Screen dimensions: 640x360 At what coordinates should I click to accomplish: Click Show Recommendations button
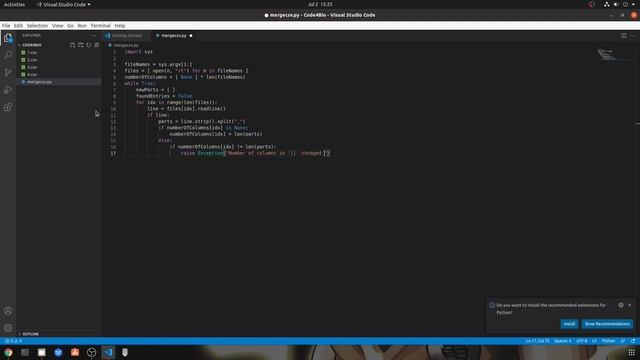coord(607,324)
